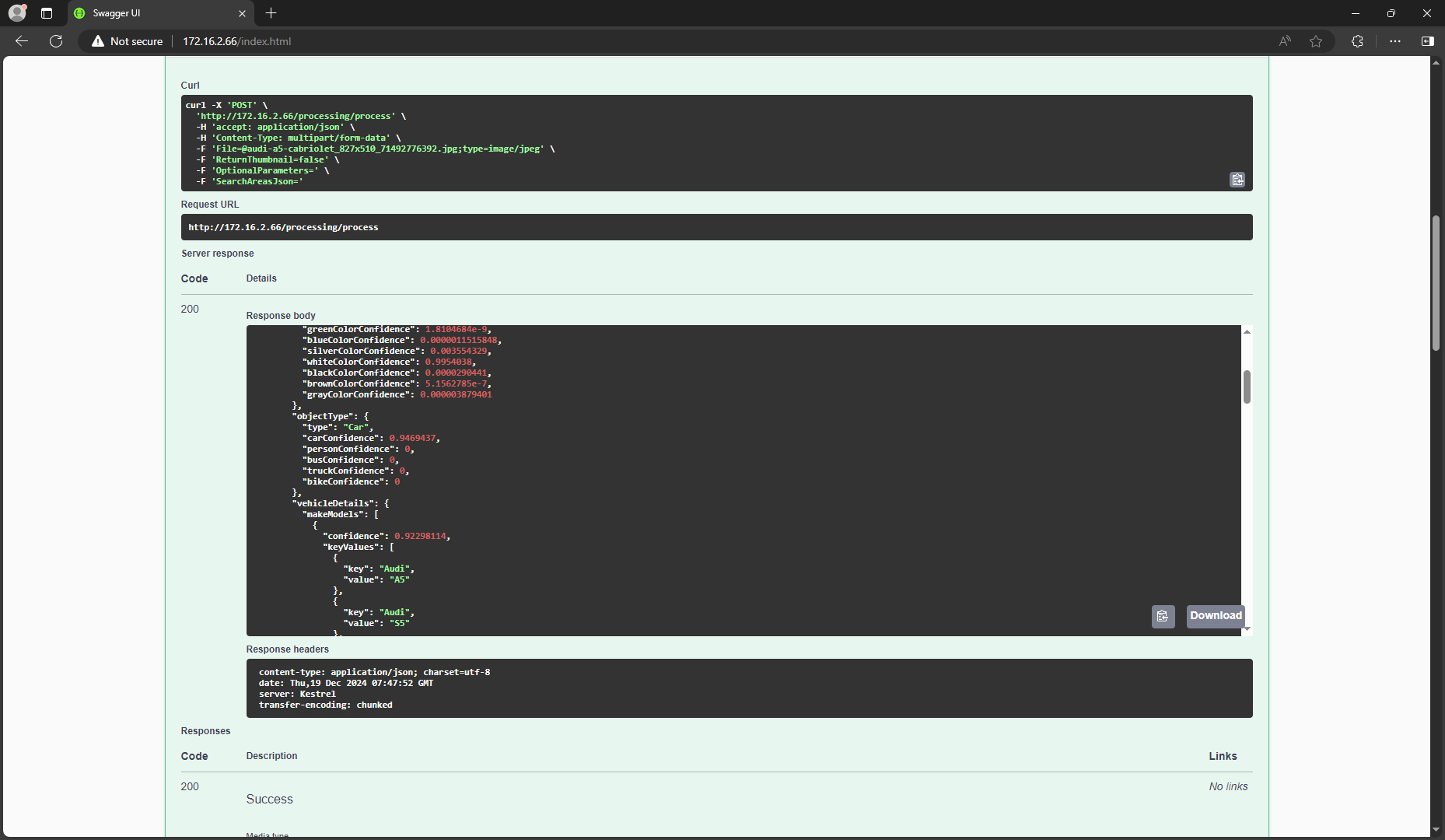The width and height of the screenshot is (1445, 840).
Task: Open browser settings and more menu
Action: (1395, 41)
